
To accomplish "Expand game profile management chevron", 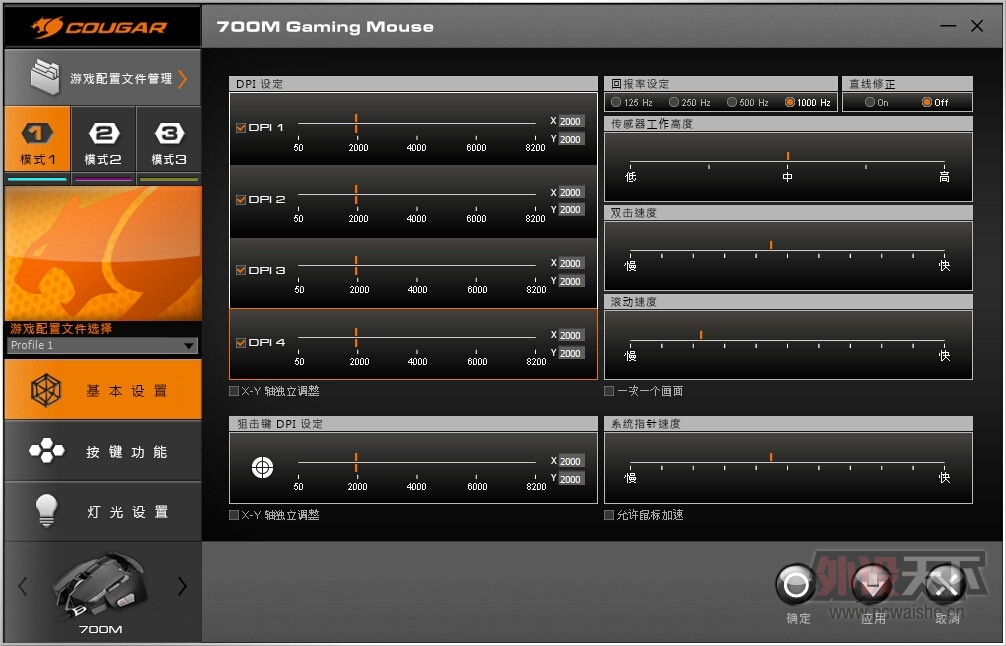I will [183, 79].
